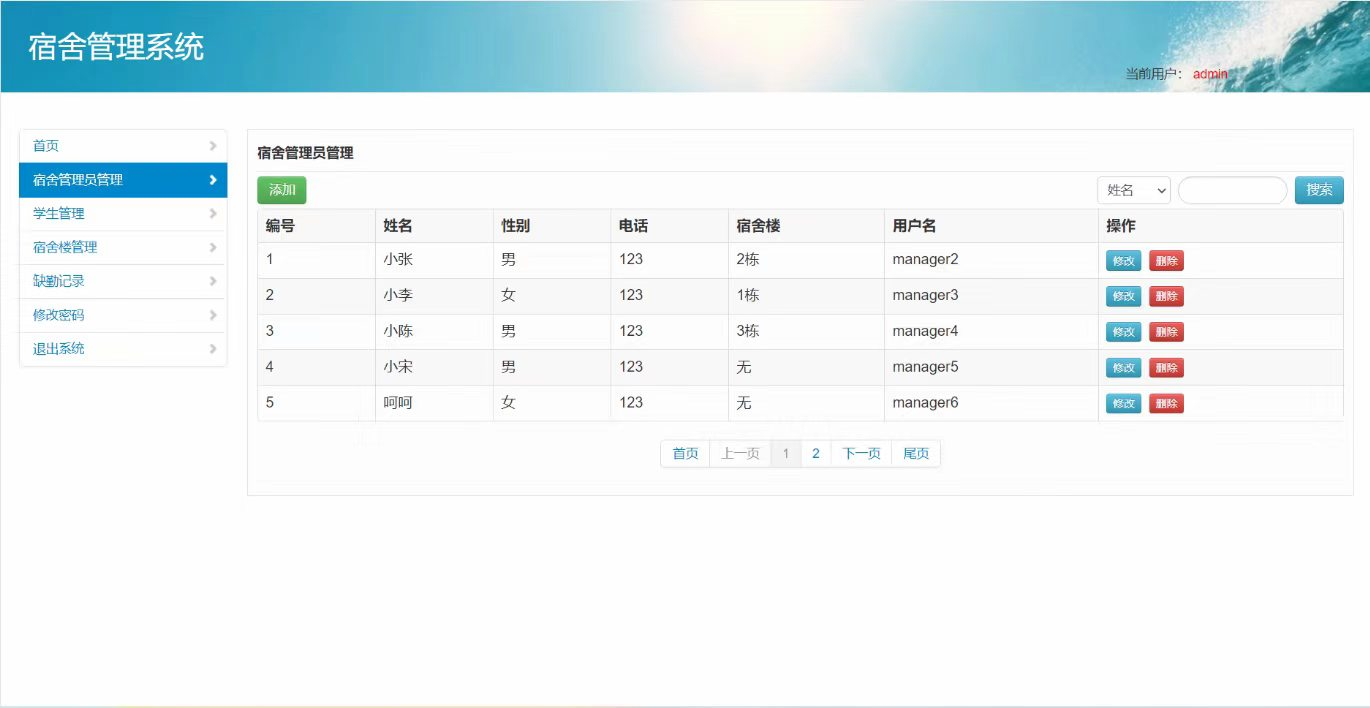Click 删除 for manager 小李
Viewport: 1370px width, 708px height.
pyautogui.click(x=1166, y=296)
